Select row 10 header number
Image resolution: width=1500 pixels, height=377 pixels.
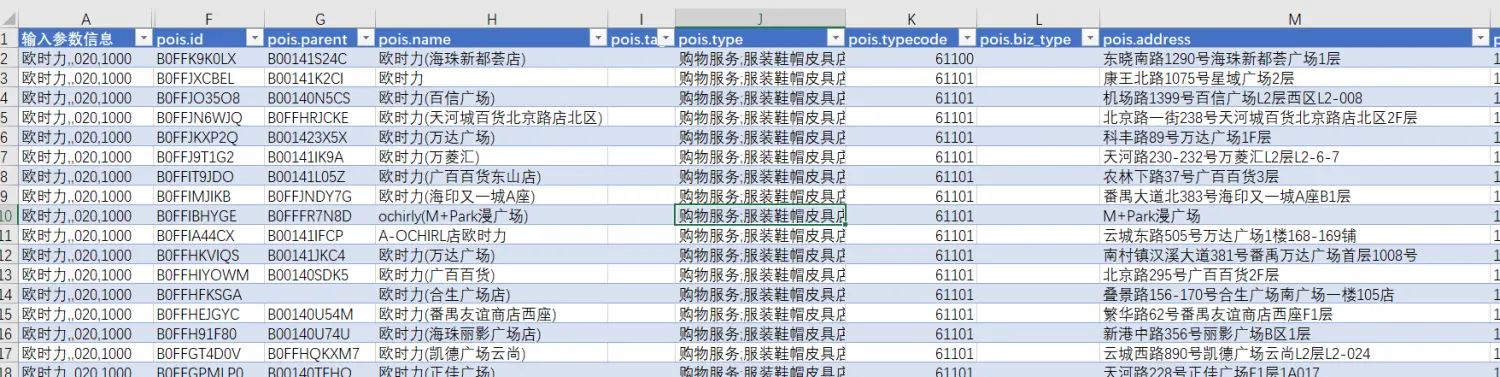pyautogui.click(x=9, y=215)
